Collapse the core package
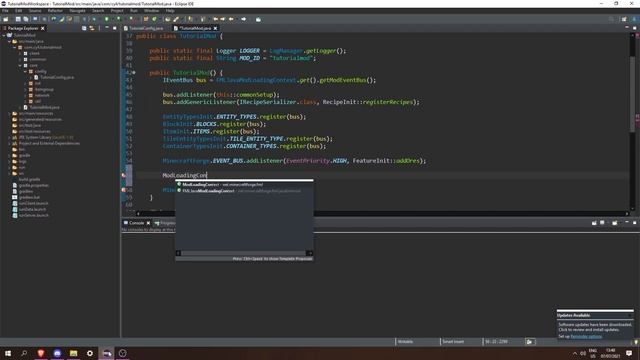This screenshot has width=640, height=360. tap(20, 65)
